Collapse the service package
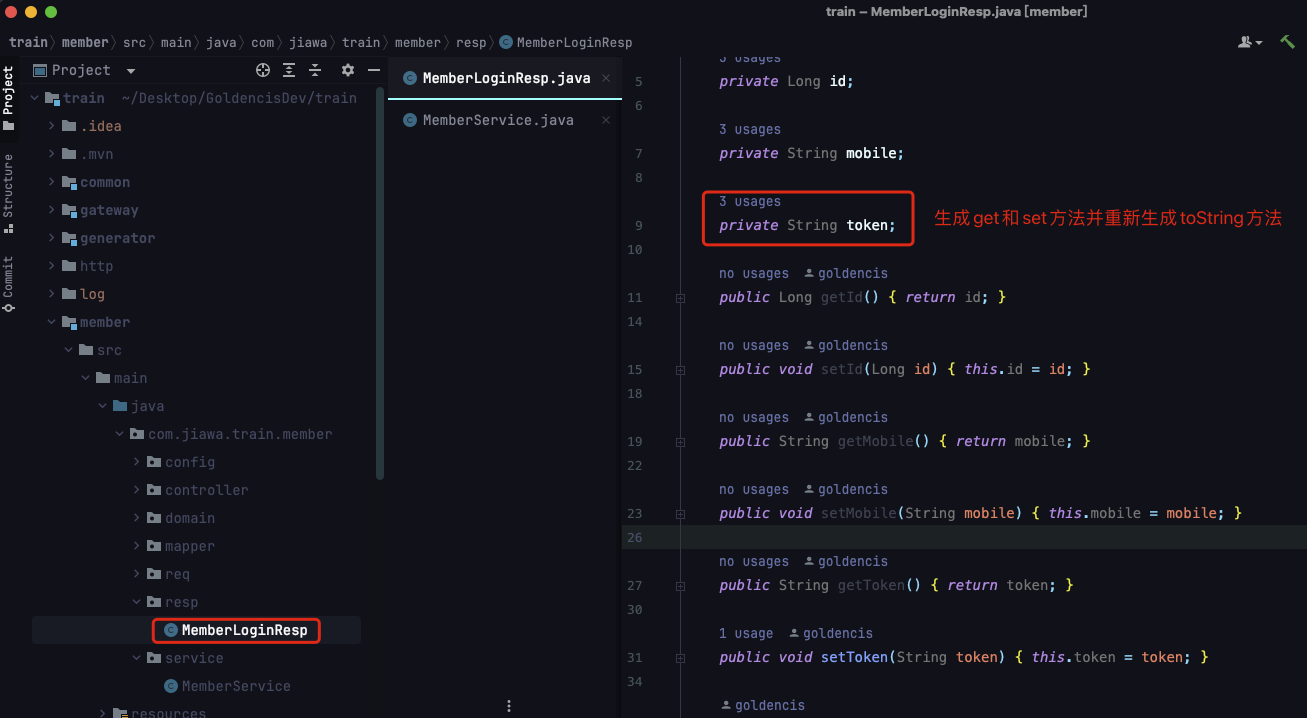The height and width of the screenshot is (718, 1307). pyautogui.click(x=137, y=658)
